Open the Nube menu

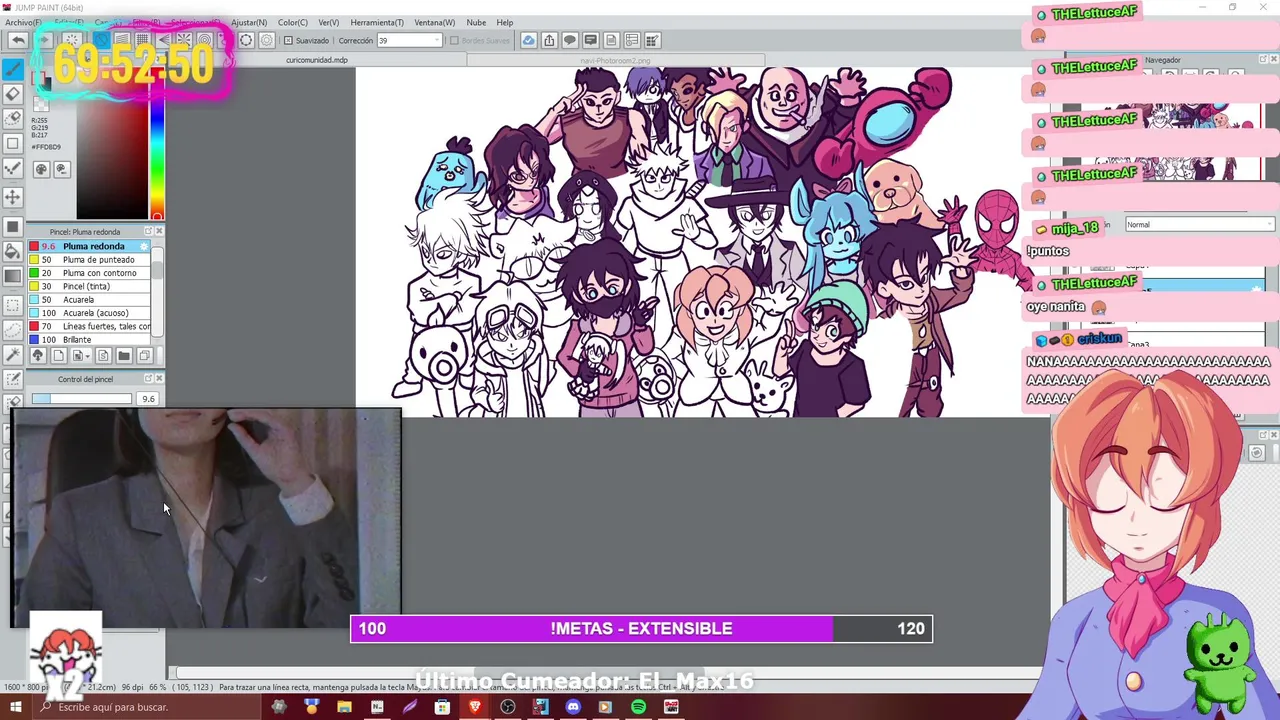pos(476,22)
